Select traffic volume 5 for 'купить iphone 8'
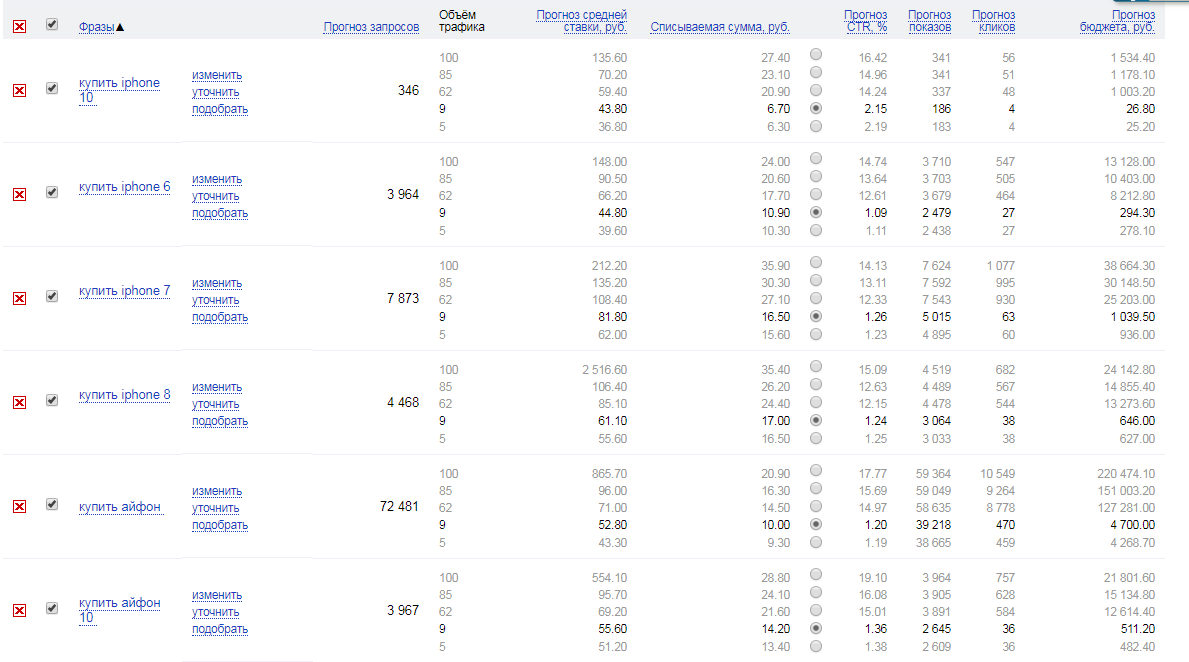Image resolution: width=1189 pixels, height=662 pixels. point(816,438)
